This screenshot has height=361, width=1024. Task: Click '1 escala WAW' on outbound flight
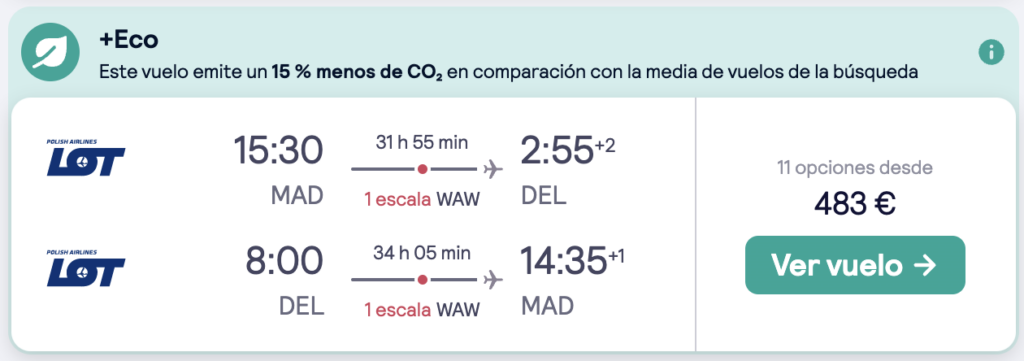(422, 199)
